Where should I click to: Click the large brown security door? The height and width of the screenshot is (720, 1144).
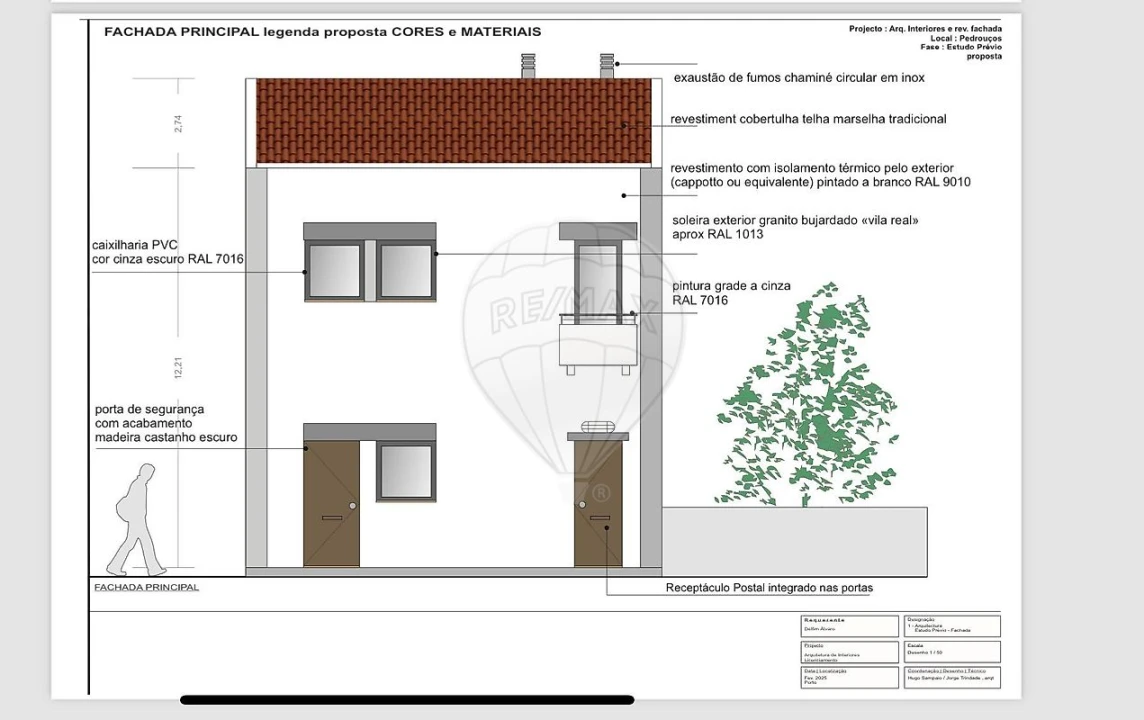pos(331,503)
